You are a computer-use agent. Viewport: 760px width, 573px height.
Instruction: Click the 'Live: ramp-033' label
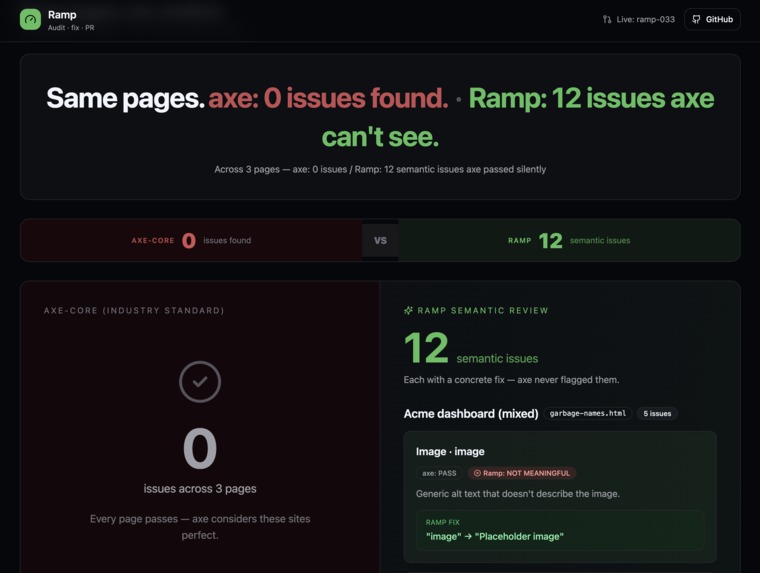tap(646, 19)
